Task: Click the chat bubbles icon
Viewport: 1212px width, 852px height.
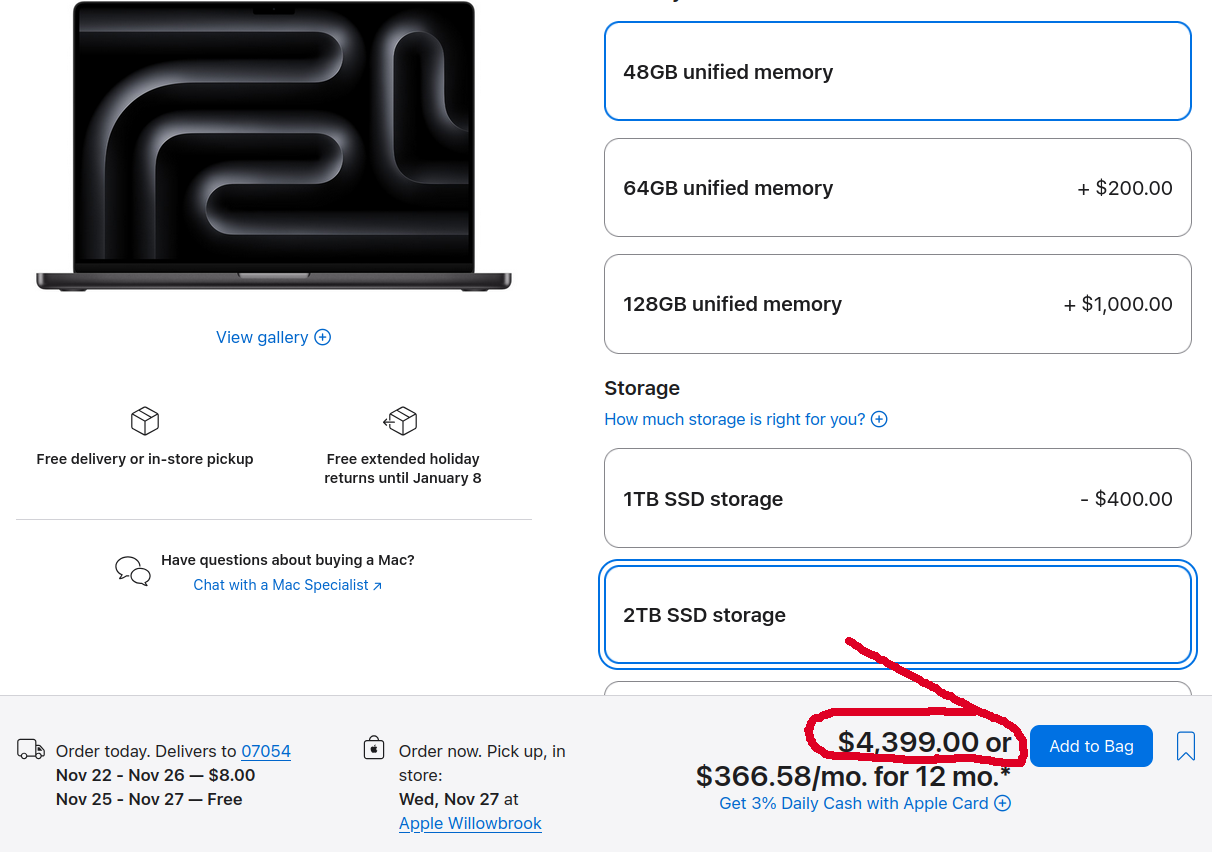Action: pos(133,571)
